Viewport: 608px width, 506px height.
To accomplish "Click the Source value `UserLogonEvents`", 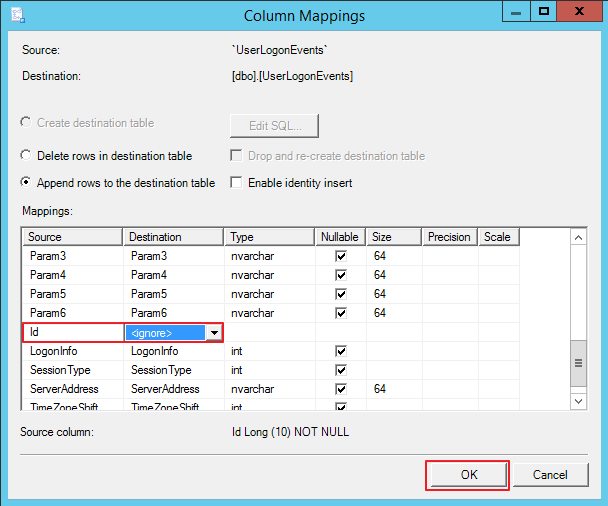I will pyautogui.click(x=280, y=50).
